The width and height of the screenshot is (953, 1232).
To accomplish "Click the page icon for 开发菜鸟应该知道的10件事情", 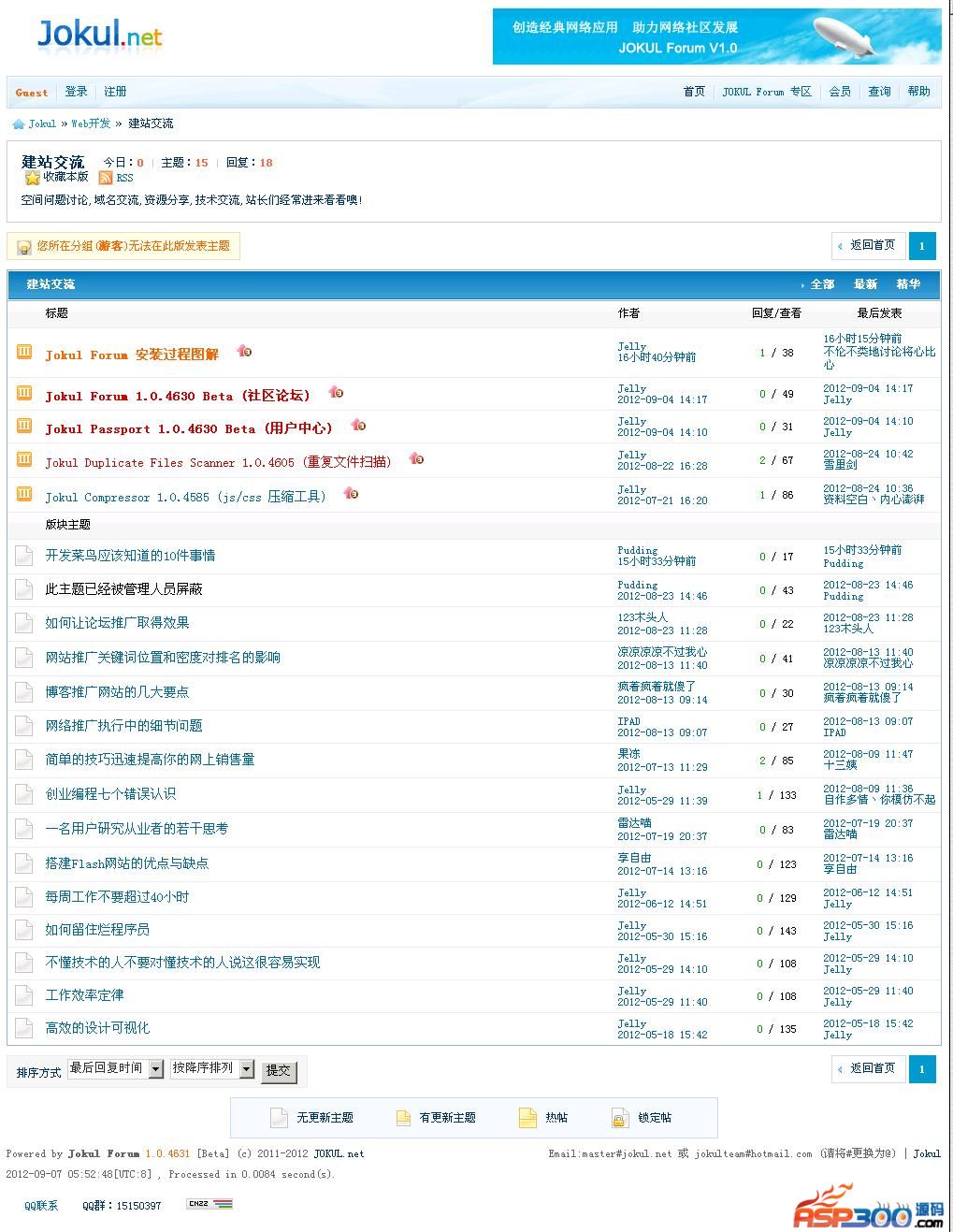I will 24,555.
